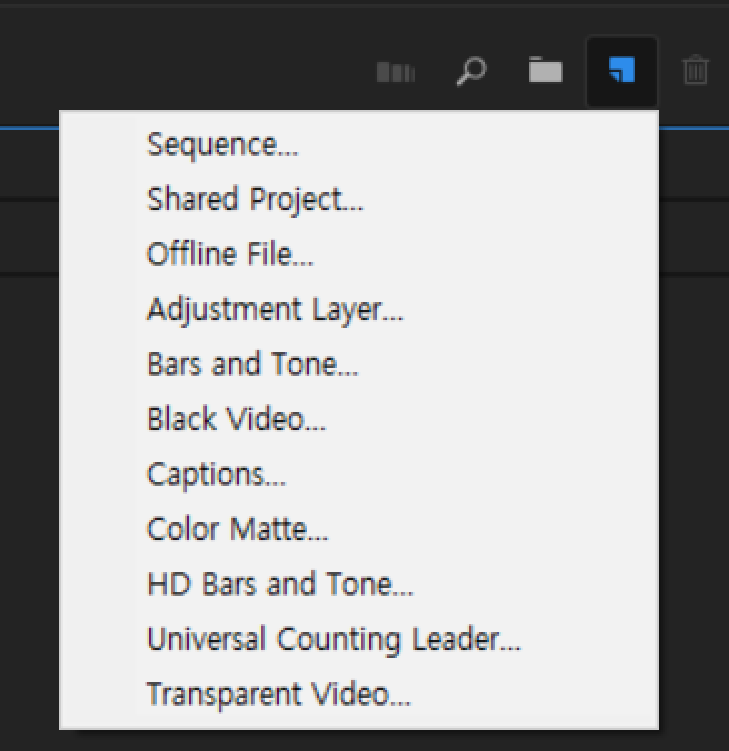Viewport: 729px width, 751px height.
Task: Select Bars and Tone... option
Action: (359, 364)
